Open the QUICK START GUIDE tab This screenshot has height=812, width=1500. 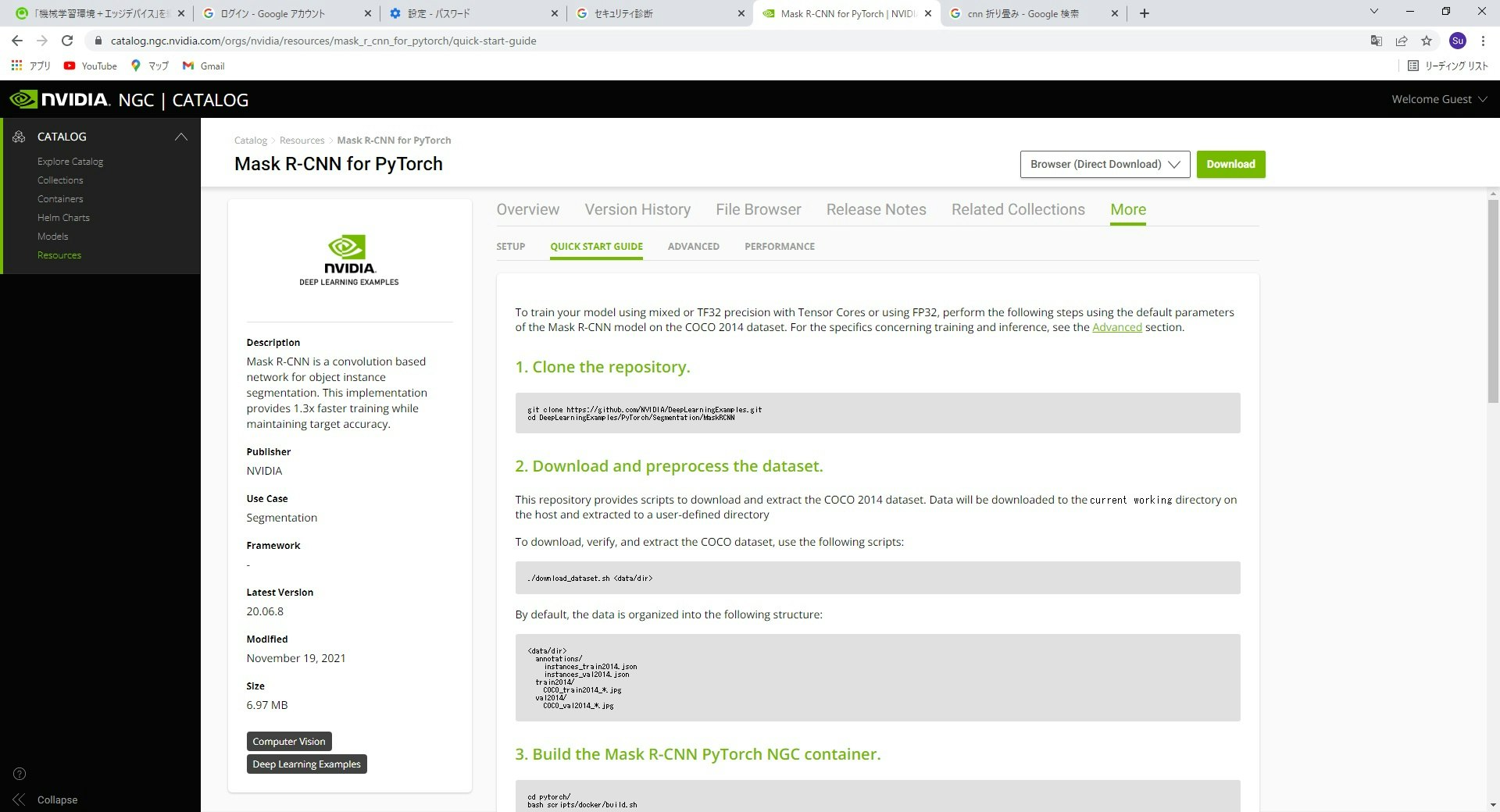point(596,246)
